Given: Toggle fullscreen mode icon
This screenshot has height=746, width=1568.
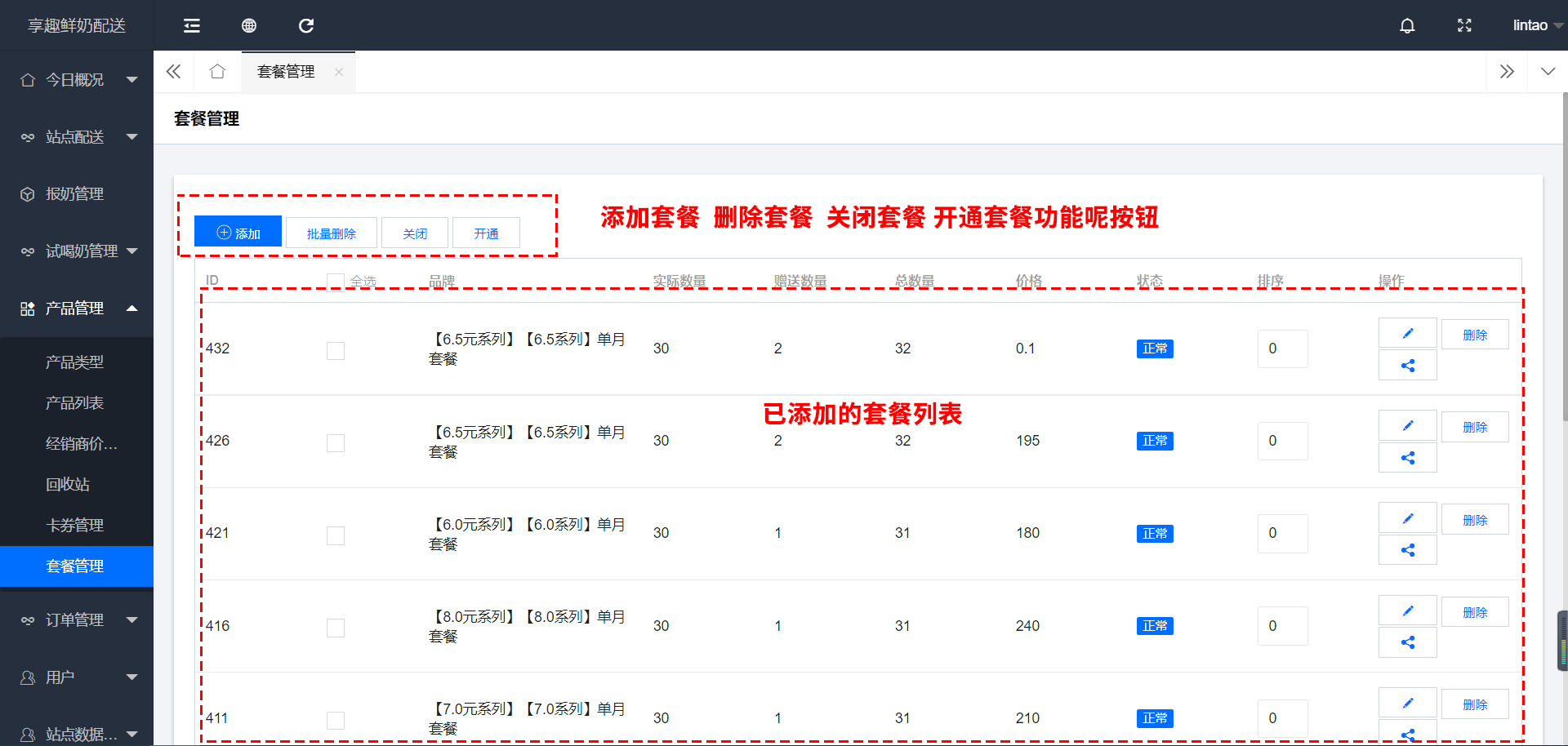Looking at the screenshot, I should click(x=1464, y=26).
